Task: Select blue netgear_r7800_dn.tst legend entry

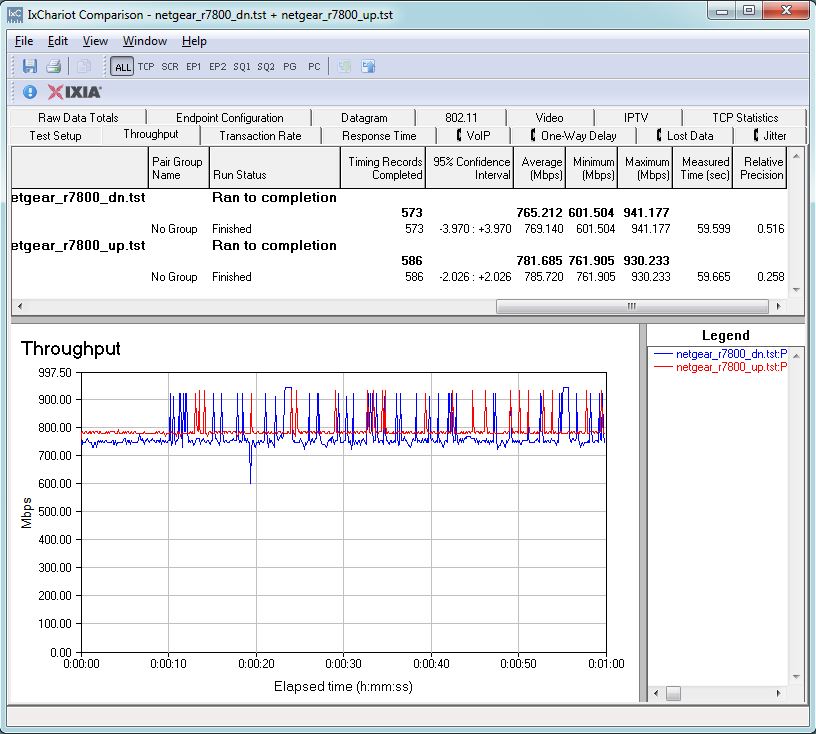Action: [x=720, y=354]
